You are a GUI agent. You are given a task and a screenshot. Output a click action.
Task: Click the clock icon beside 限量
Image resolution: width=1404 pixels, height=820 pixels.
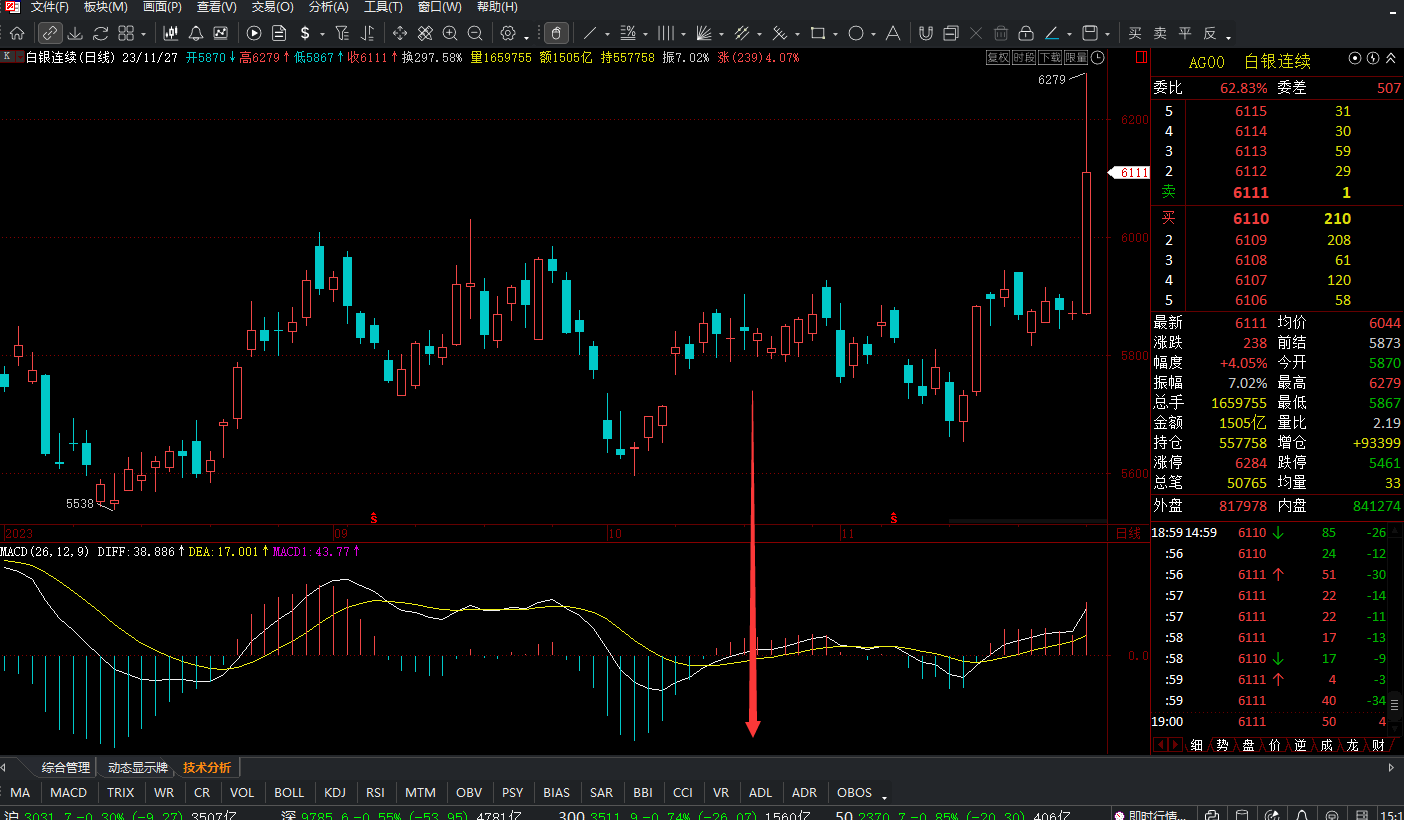point(1098,58)
